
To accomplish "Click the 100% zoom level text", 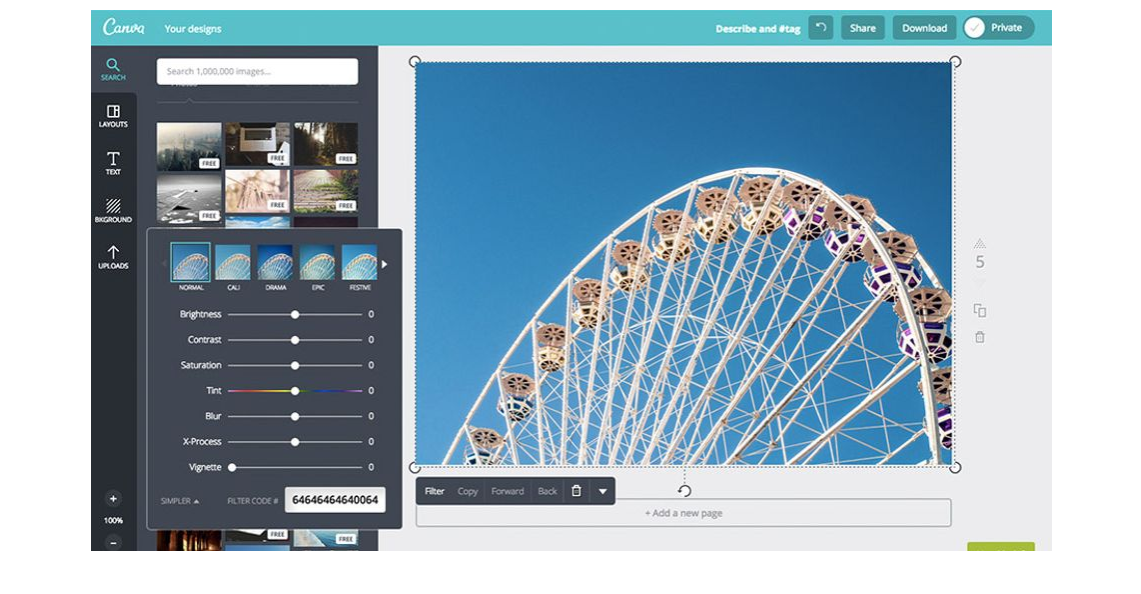I will [113, 520].
